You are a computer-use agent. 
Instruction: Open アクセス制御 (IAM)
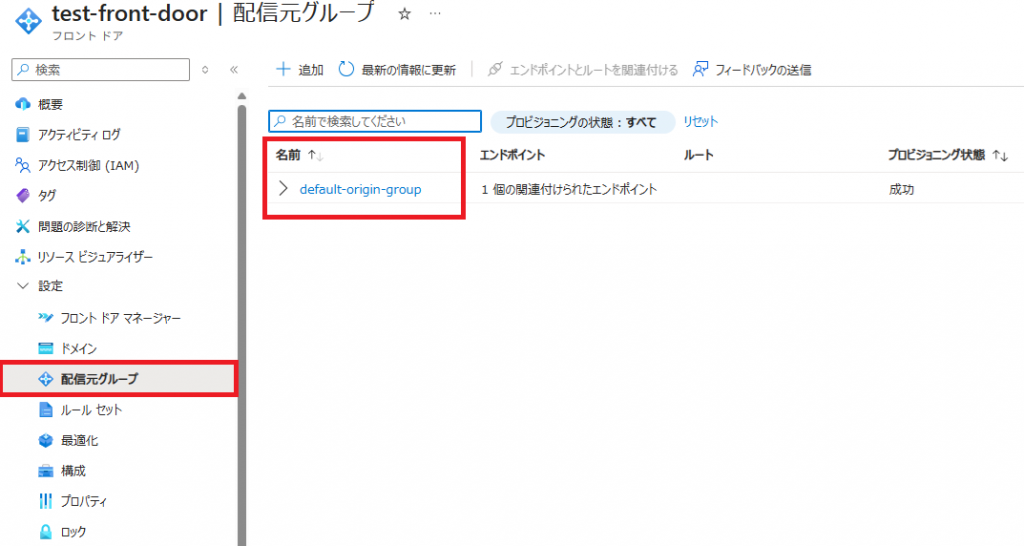[88, 165]
